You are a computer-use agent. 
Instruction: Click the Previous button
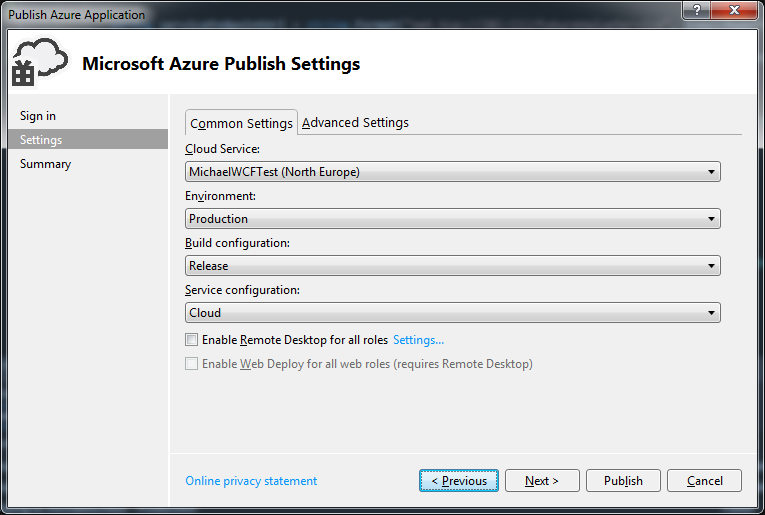[x=459, y=481]
